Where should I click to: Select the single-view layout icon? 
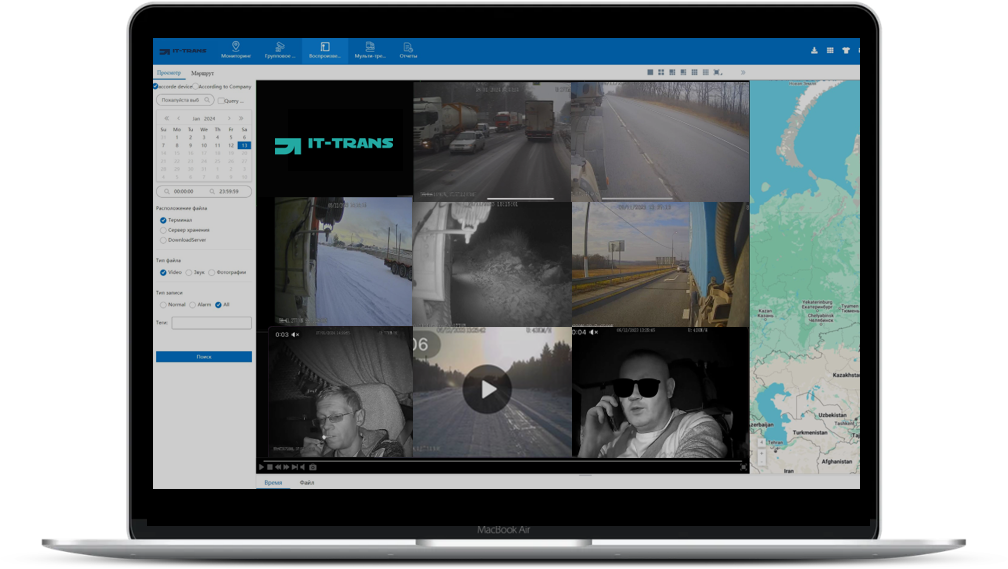click(650, 73)
